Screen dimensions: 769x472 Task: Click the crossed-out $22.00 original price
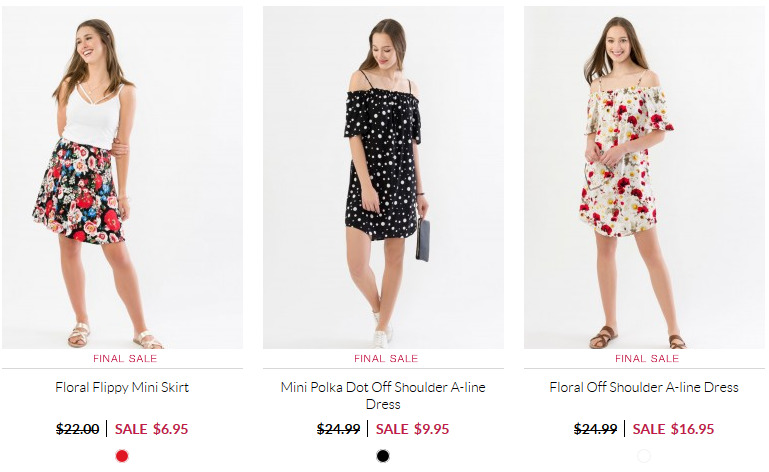click(77, 429)
